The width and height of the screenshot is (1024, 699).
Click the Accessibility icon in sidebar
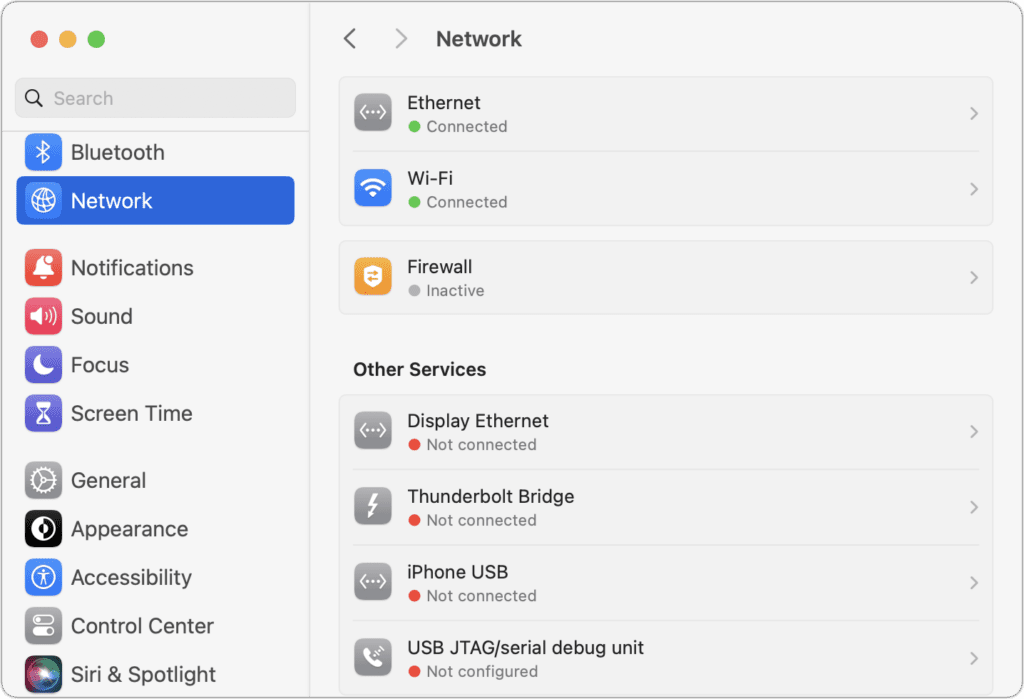pyautogui.click(x=43, y=577)
